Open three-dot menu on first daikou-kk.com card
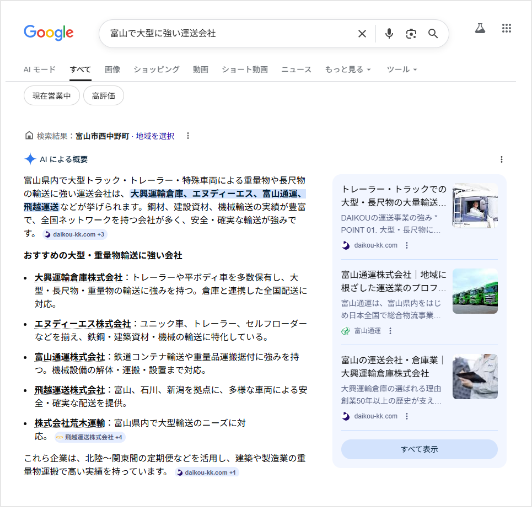The height and width of the screenshot is (507, 532). coord(406,245)
